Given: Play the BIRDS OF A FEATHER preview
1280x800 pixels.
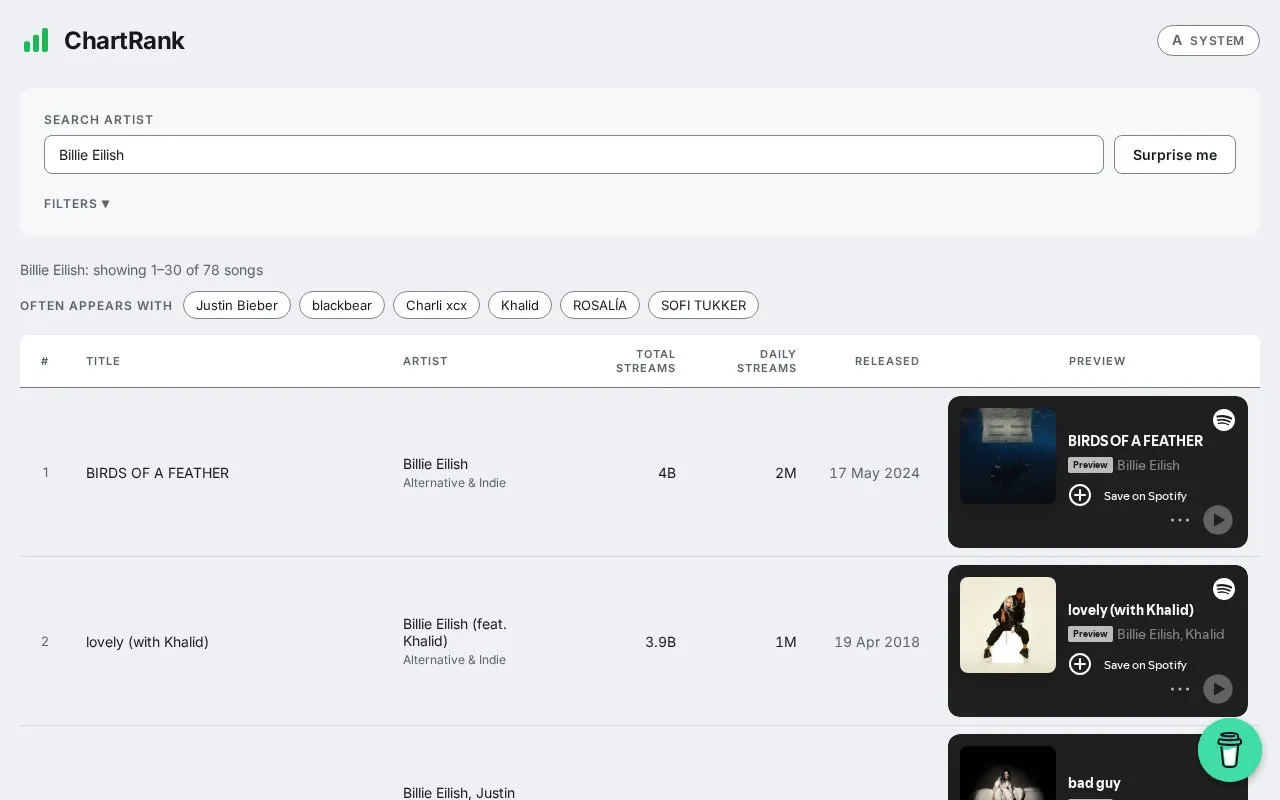Looking at the screenshot, I should [1217, 520].
